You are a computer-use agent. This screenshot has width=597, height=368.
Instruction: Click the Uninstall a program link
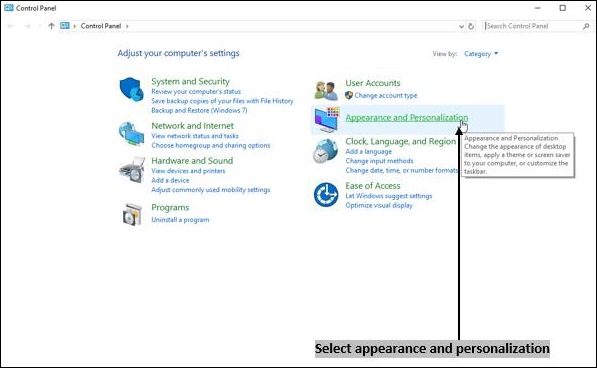coord(180,220)
